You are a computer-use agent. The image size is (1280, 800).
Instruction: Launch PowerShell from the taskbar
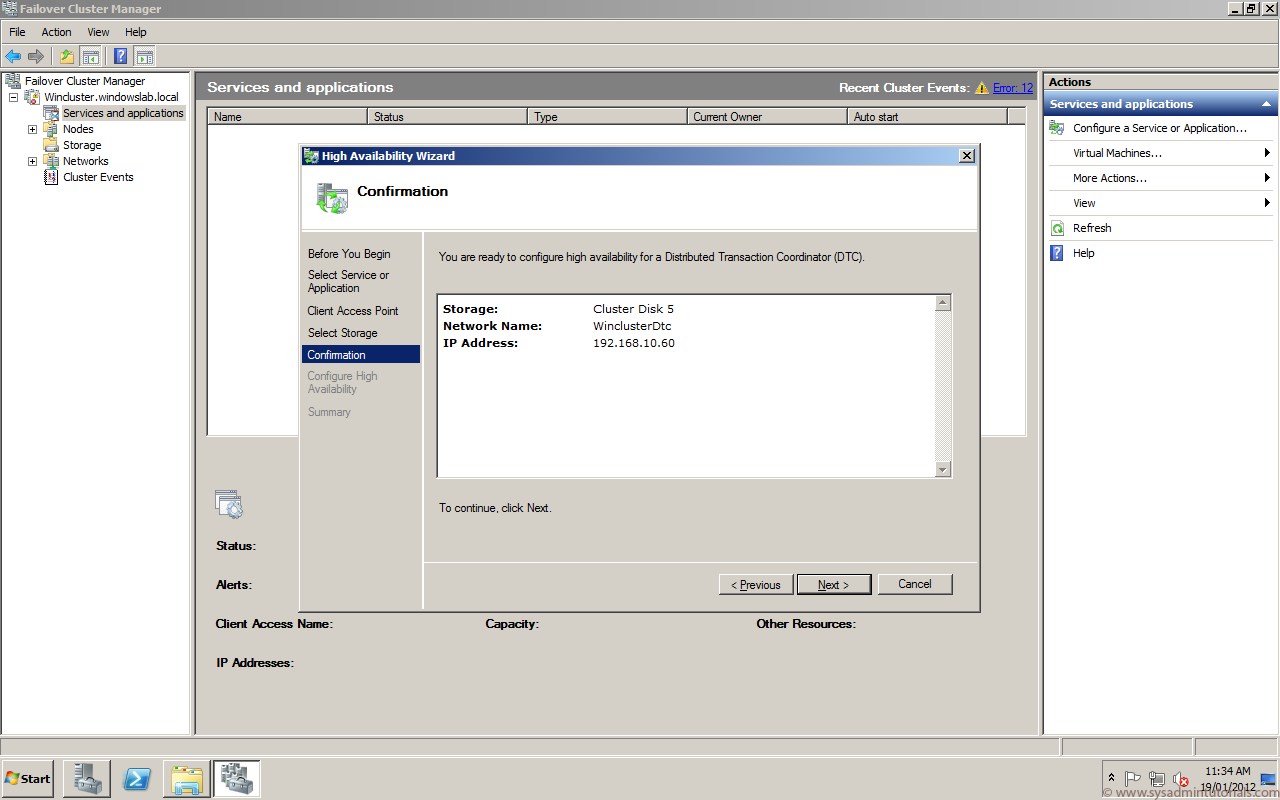[x=137, y=778]
